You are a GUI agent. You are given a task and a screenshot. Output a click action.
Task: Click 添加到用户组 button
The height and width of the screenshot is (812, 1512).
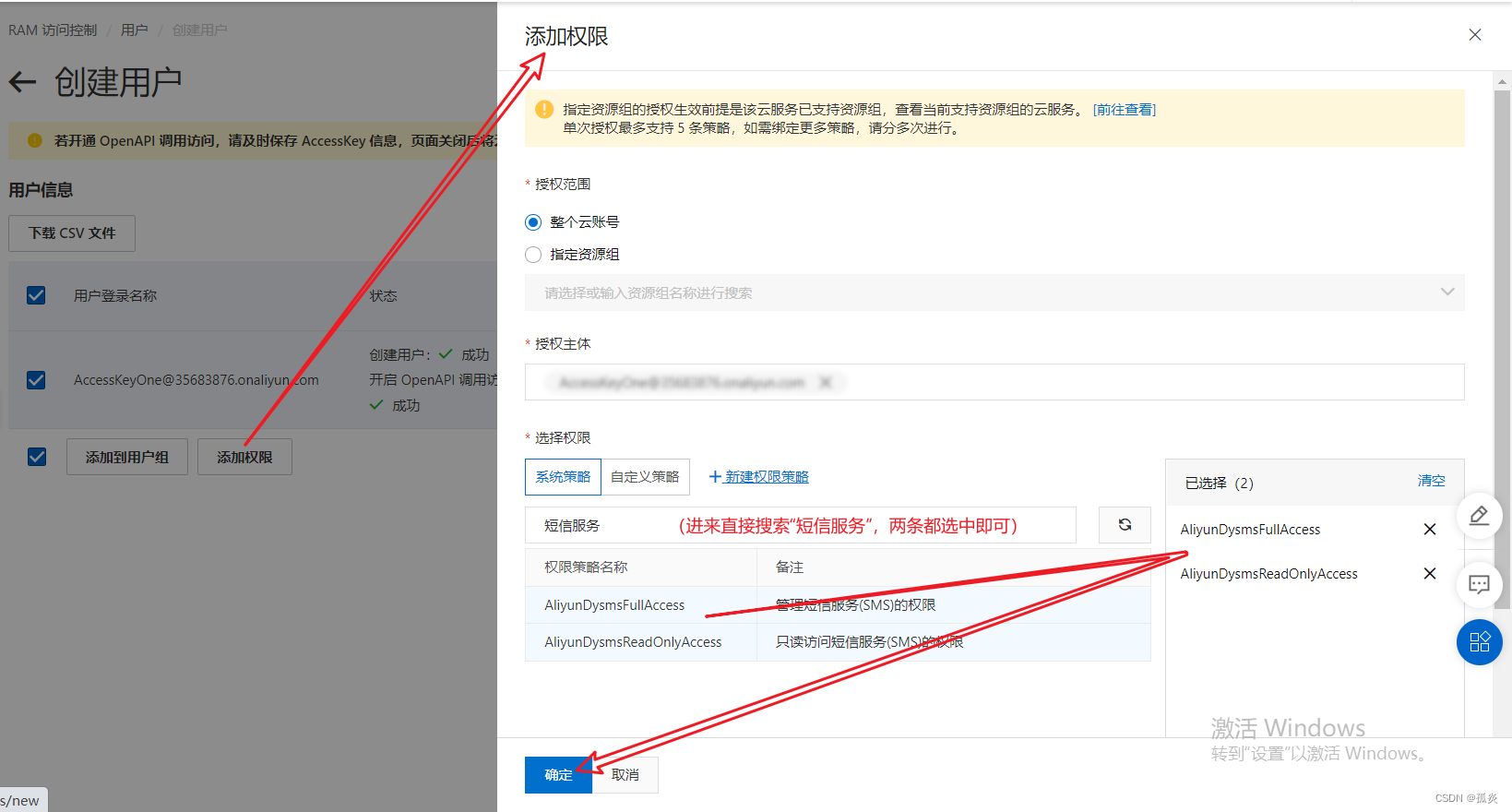click(x=127, y=457)
